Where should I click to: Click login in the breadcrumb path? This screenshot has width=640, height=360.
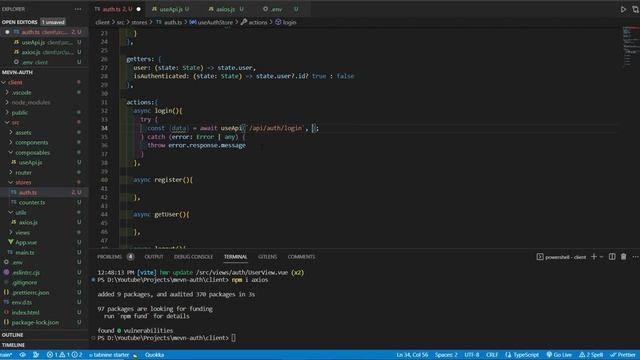pos(289,22)
